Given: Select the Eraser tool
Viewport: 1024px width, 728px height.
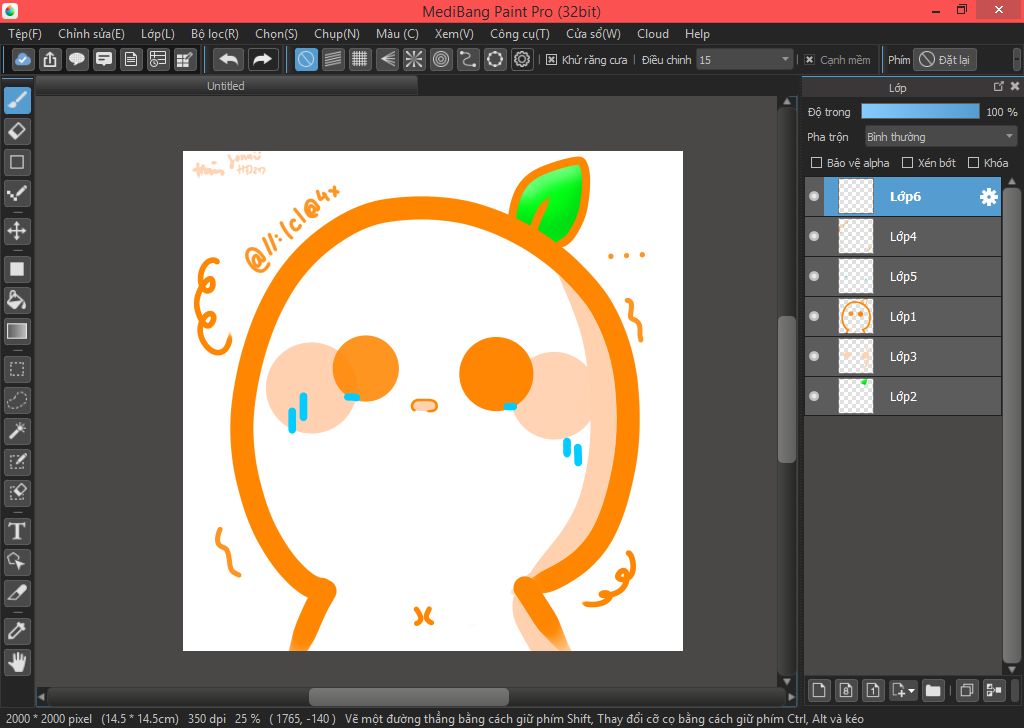Looking at the screenshot, I should coord(17,131).
